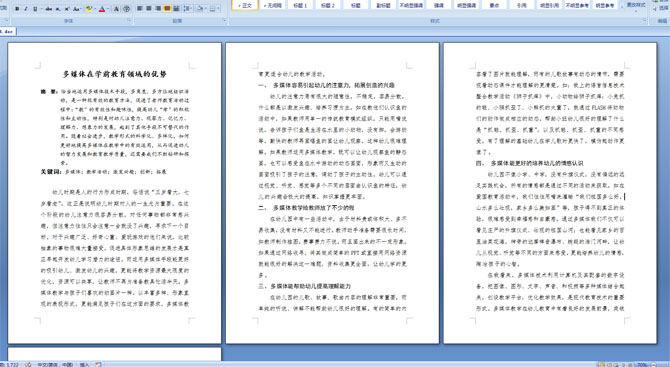Screen dimensions: 670x367
Task: Click the enclosed character icon
Action: tap(126, 9)
